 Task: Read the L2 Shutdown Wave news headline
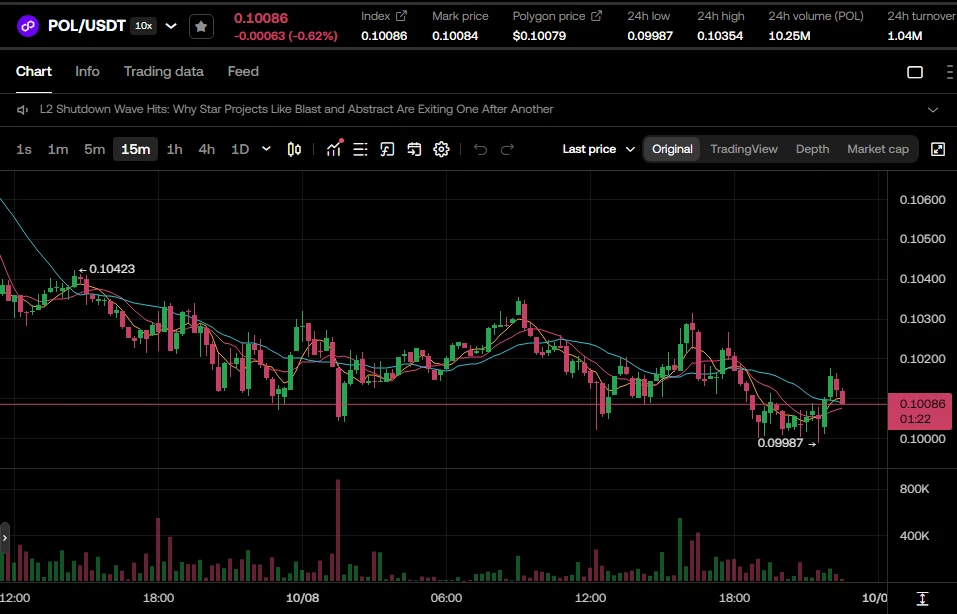pyautogui.click(x=297, y=109)
